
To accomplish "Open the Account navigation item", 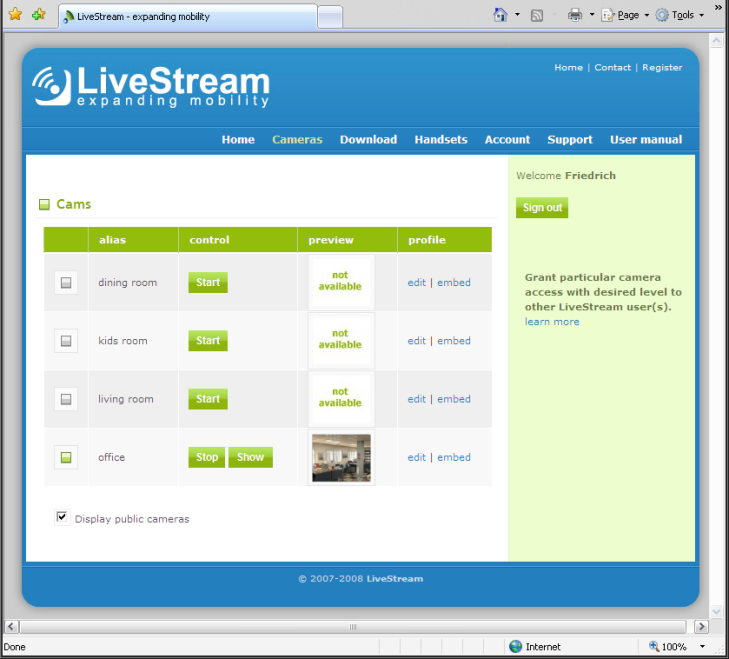I will pos(507,140).
